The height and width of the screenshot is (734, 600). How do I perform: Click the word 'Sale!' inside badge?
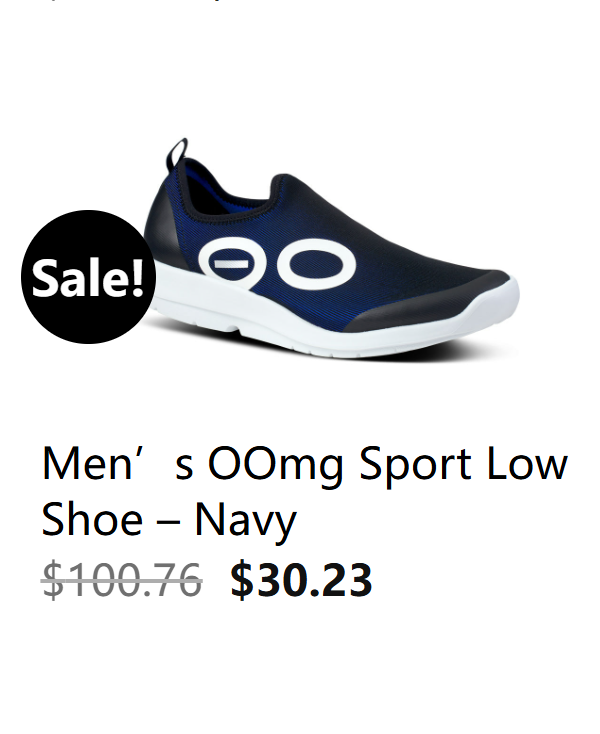click(88, 278)
